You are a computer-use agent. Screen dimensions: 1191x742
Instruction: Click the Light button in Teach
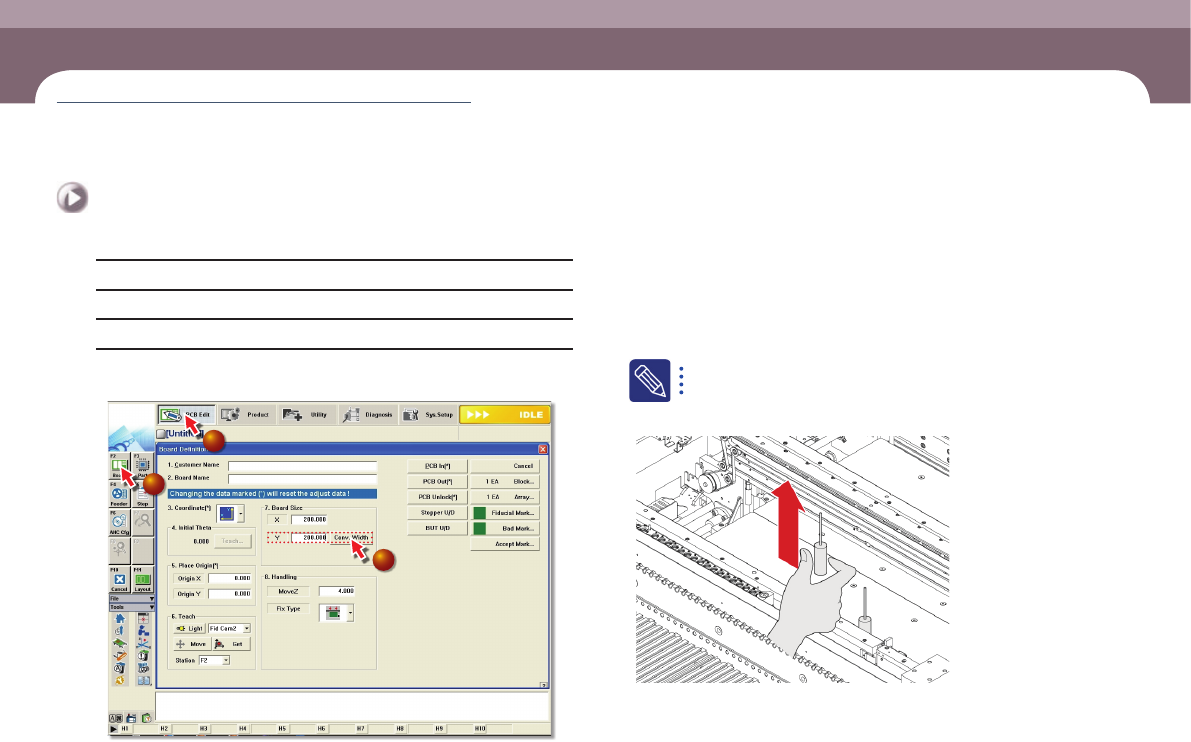[x=190, y=628]
